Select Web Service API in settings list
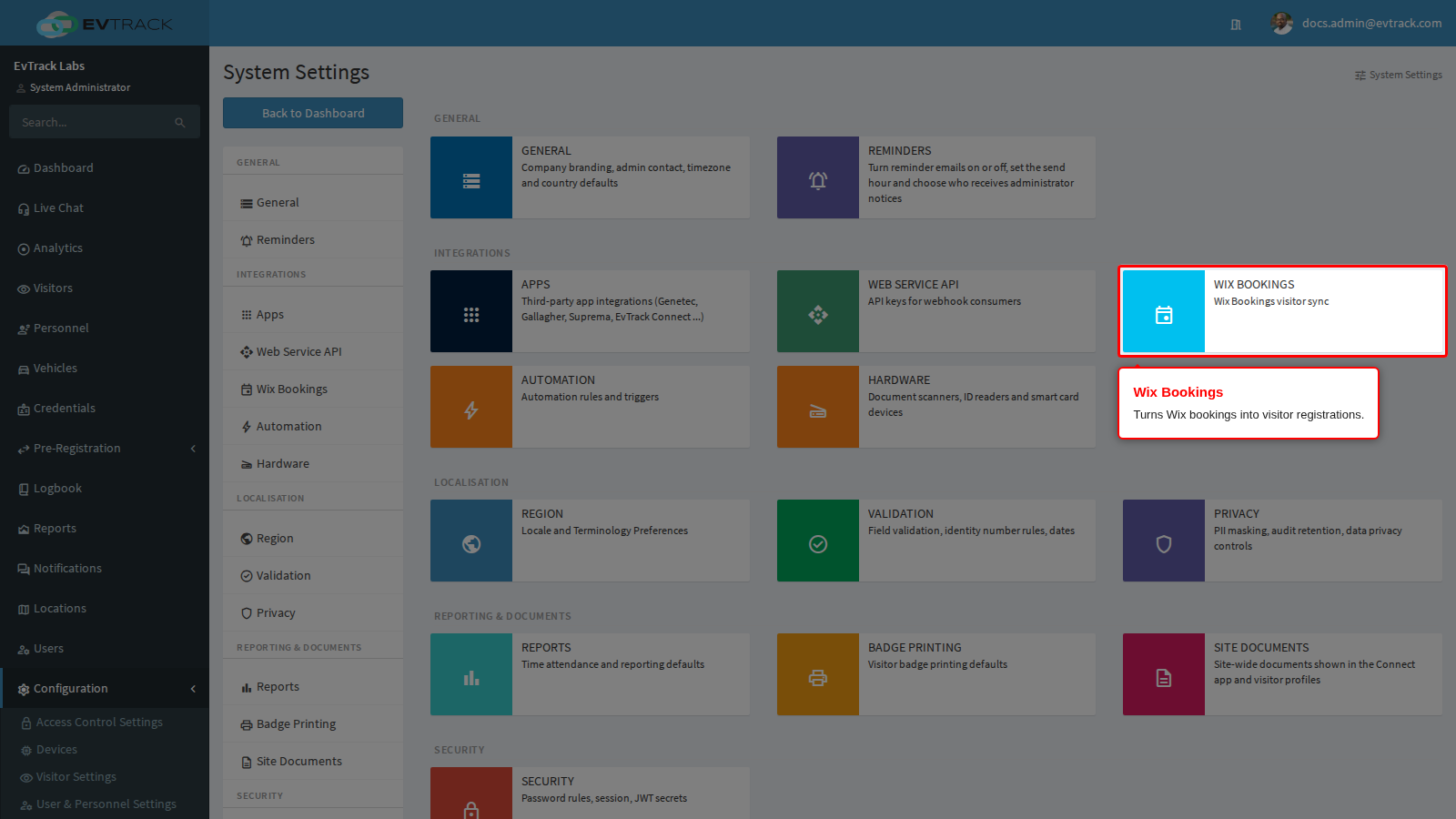This screenshot has width=1456, height=819. [x=313, y=352]
